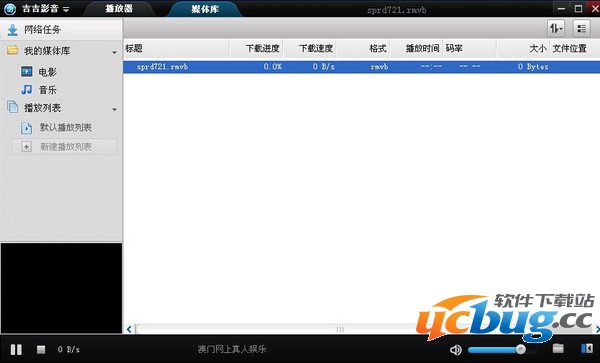This screenshot has height=363, width=600.
Task: Open the 吉吉影音 main menu dropdown
Action: point(66,9)
